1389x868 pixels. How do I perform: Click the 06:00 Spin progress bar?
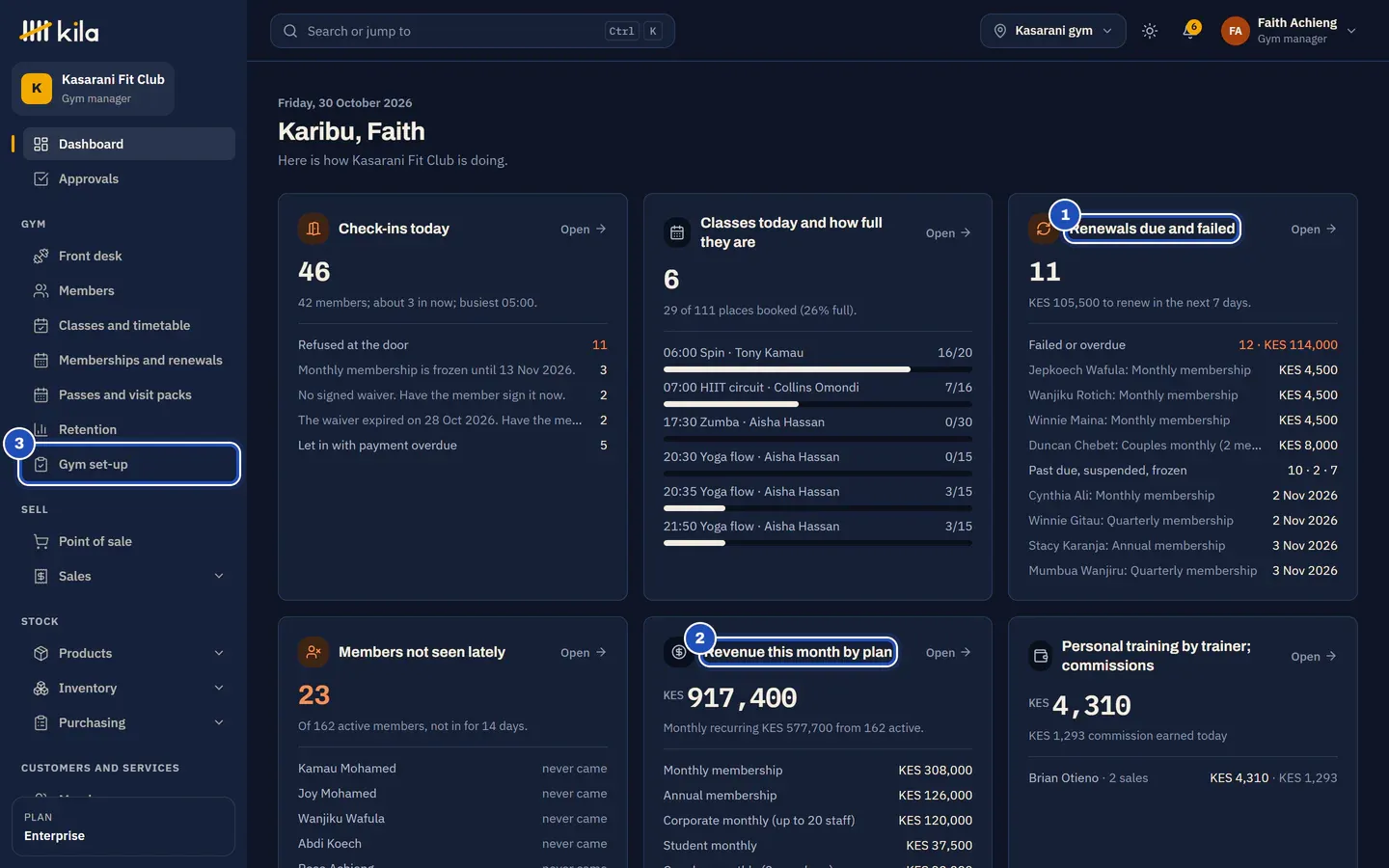click(x=818, y=369)
